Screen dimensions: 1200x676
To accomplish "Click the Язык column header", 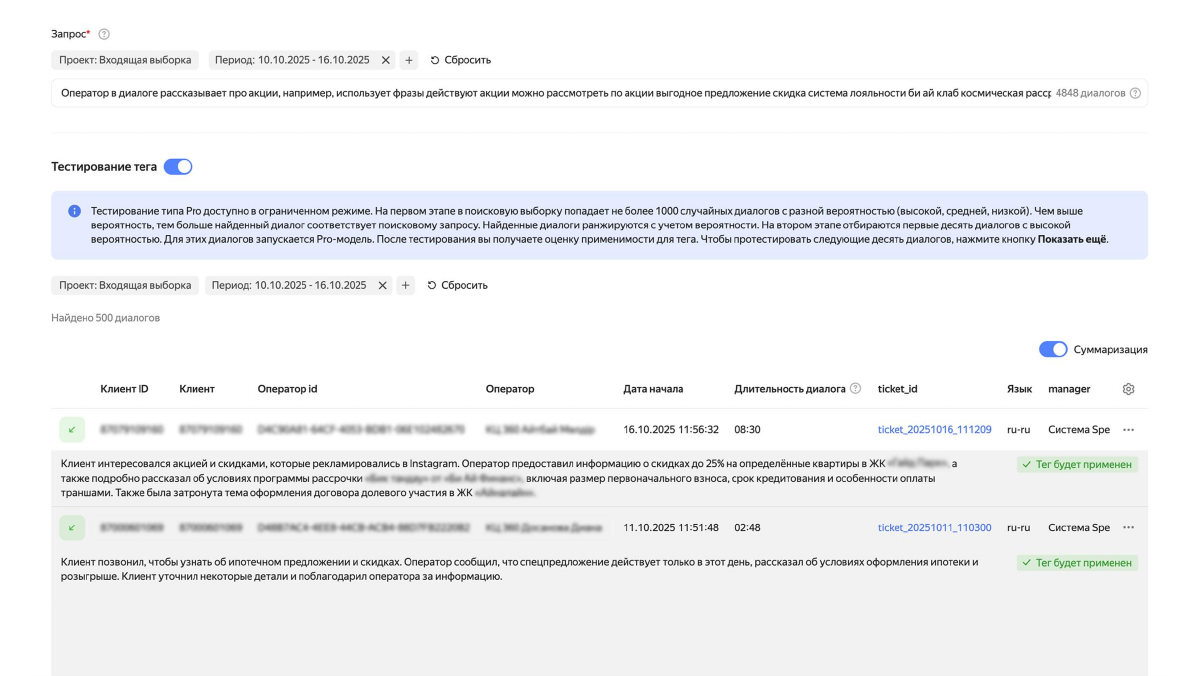I will [1019, 389].
